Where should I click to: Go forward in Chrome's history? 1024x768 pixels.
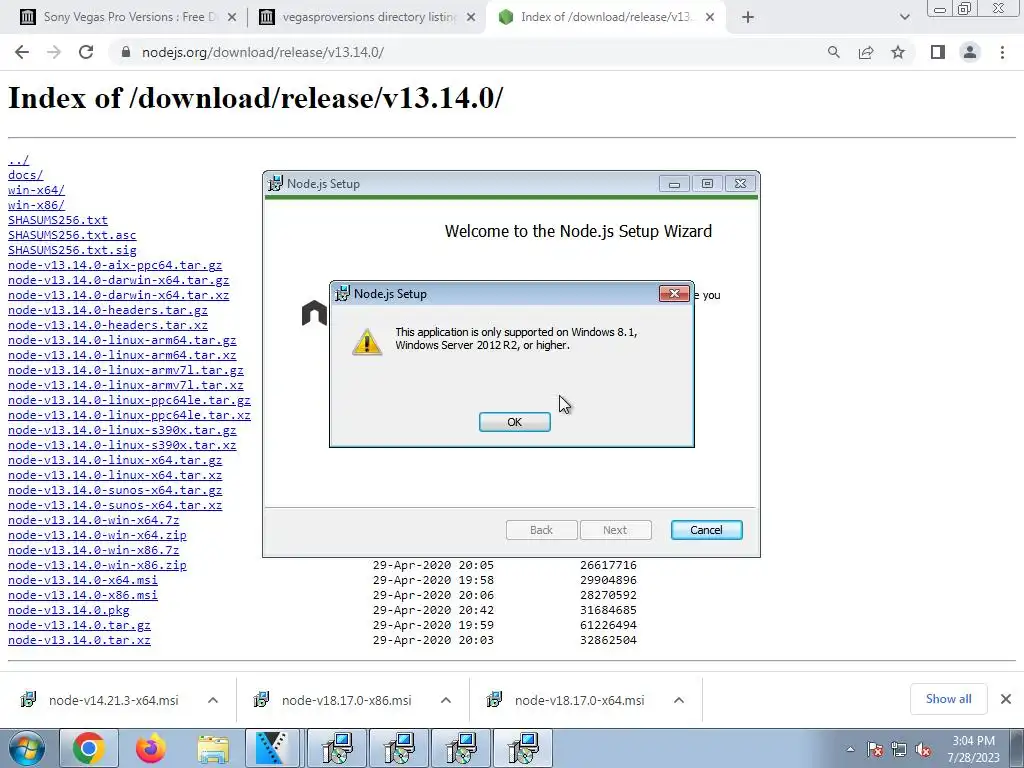(54, 52)
